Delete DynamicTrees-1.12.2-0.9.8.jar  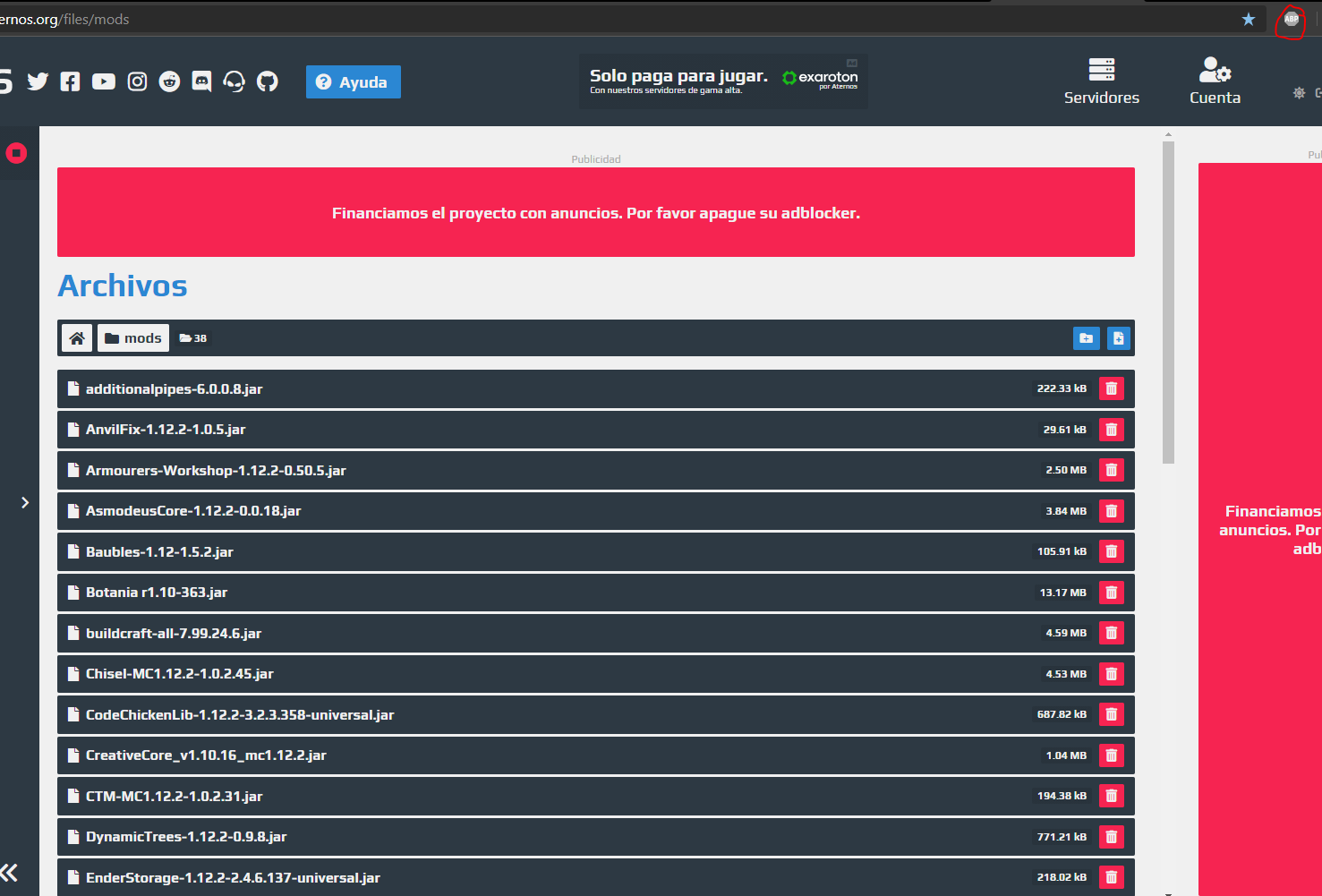(x=1112, y=837)
